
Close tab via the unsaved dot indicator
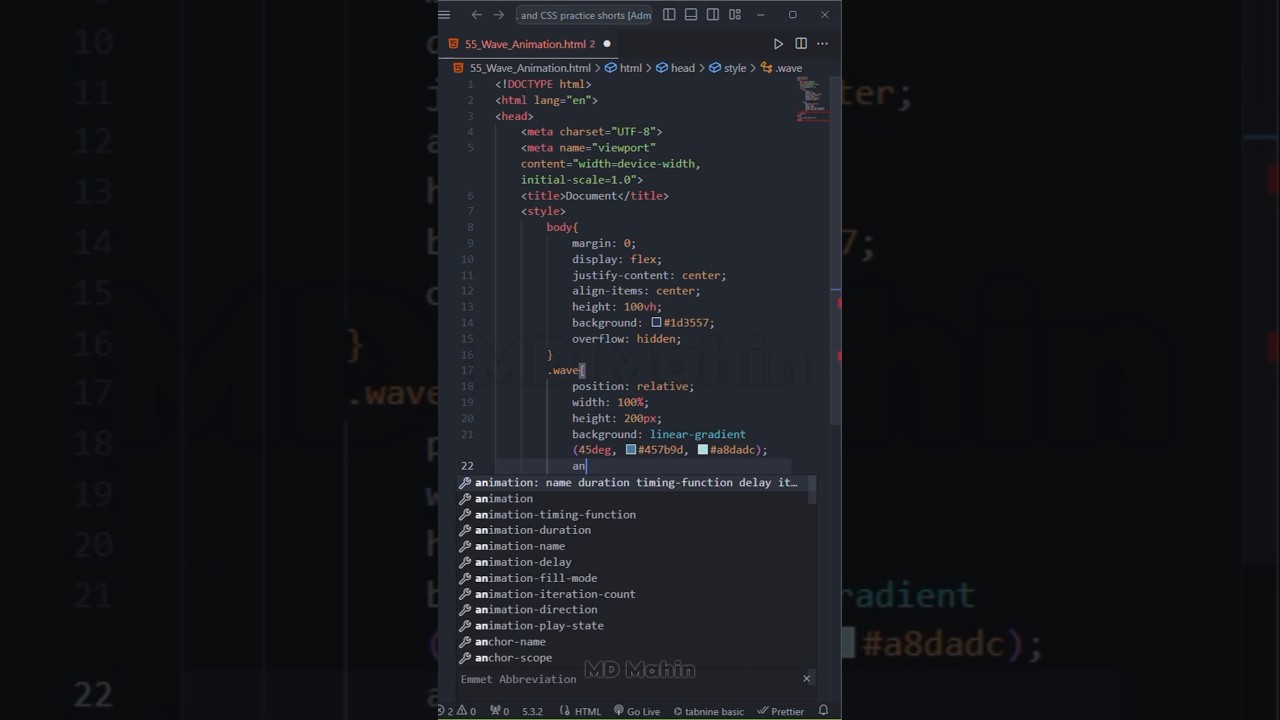[607, 44]
